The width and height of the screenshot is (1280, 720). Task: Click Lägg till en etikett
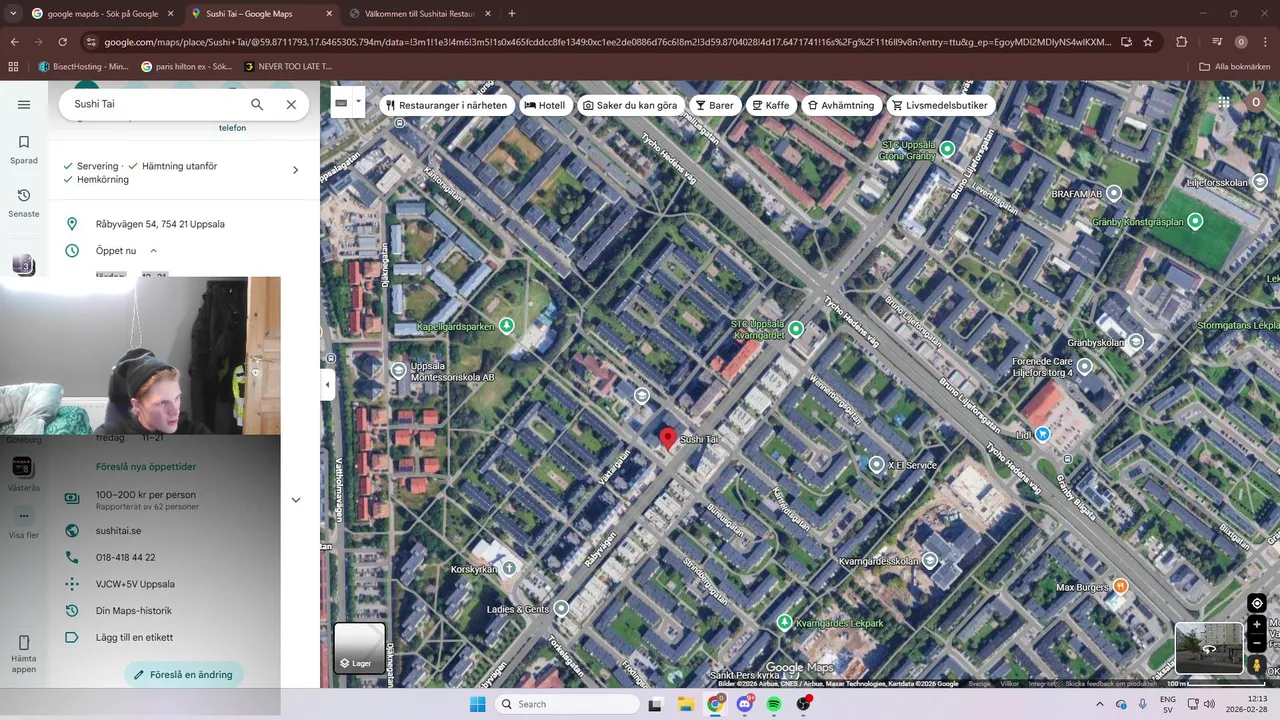pyautogui.click(x=134, y=637)
